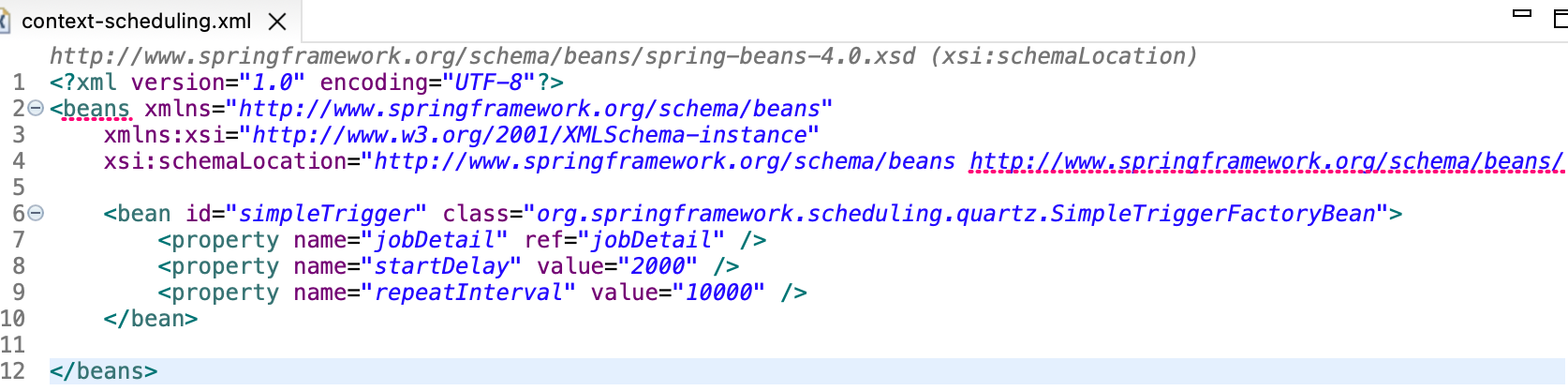The width and height of the screenshot is (1568, 391).
Task: Click the underlined spring beans schema URL
Action: (1265, 161)
